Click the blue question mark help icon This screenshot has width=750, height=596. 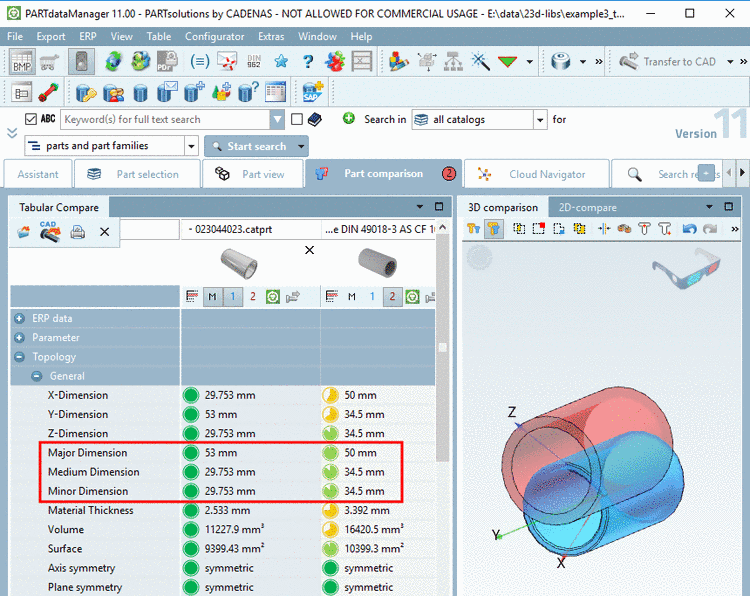tap(307, 62)
